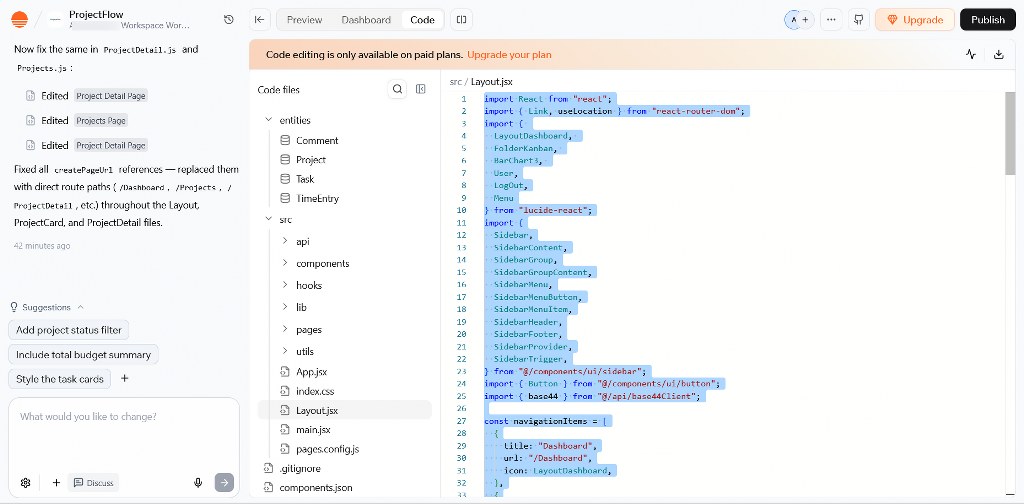The height and width of the screenshot is (504, 1024).
Task: Click the Code files heading
Action: [x=279, y=89]
